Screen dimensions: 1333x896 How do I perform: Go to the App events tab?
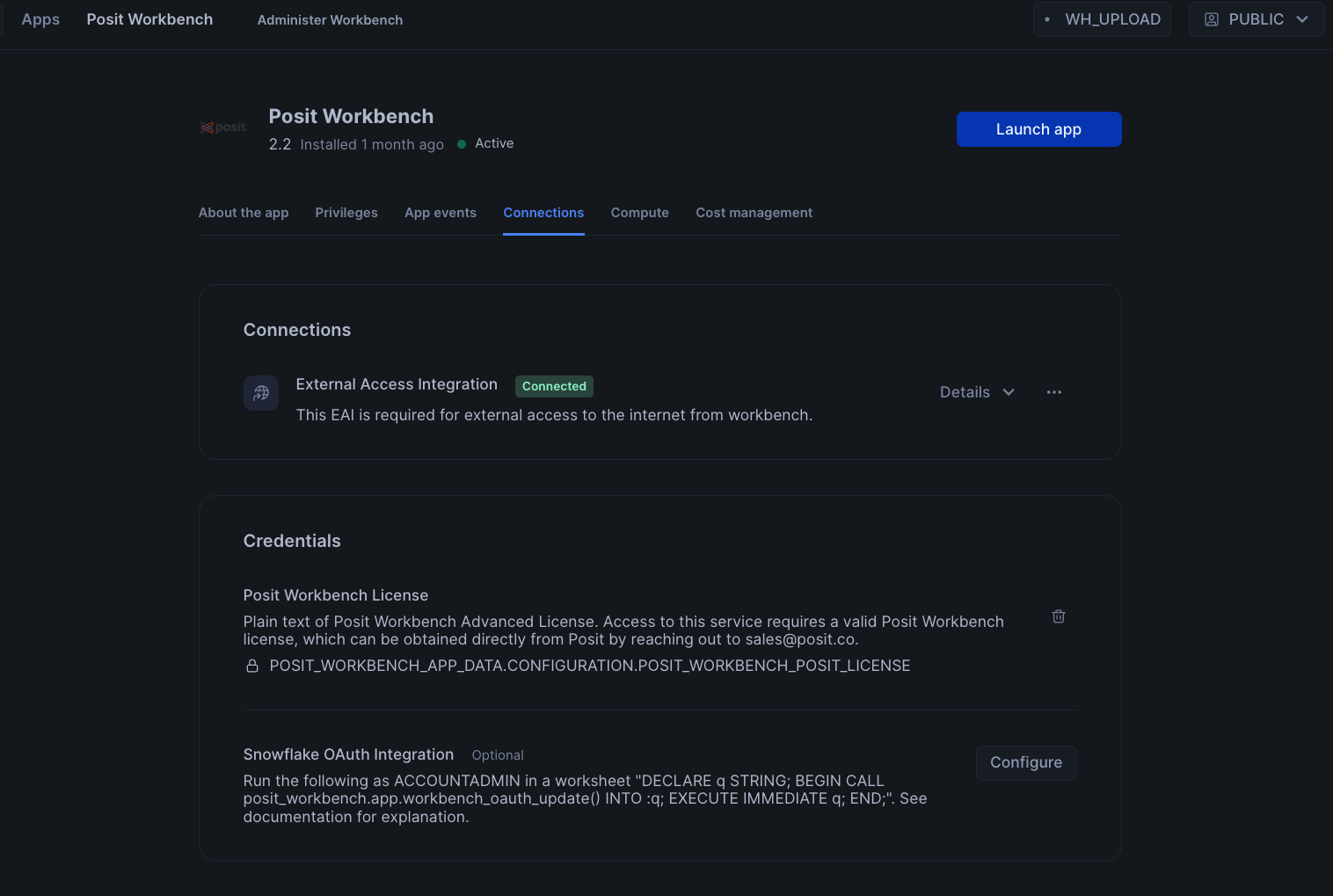pos(441,213)
